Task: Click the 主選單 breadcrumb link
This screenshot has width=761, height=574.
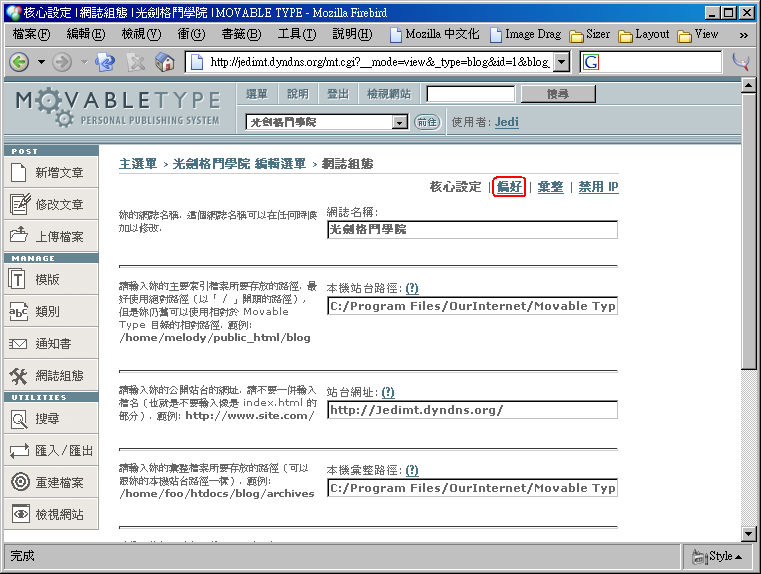Action: pos(138,164)
